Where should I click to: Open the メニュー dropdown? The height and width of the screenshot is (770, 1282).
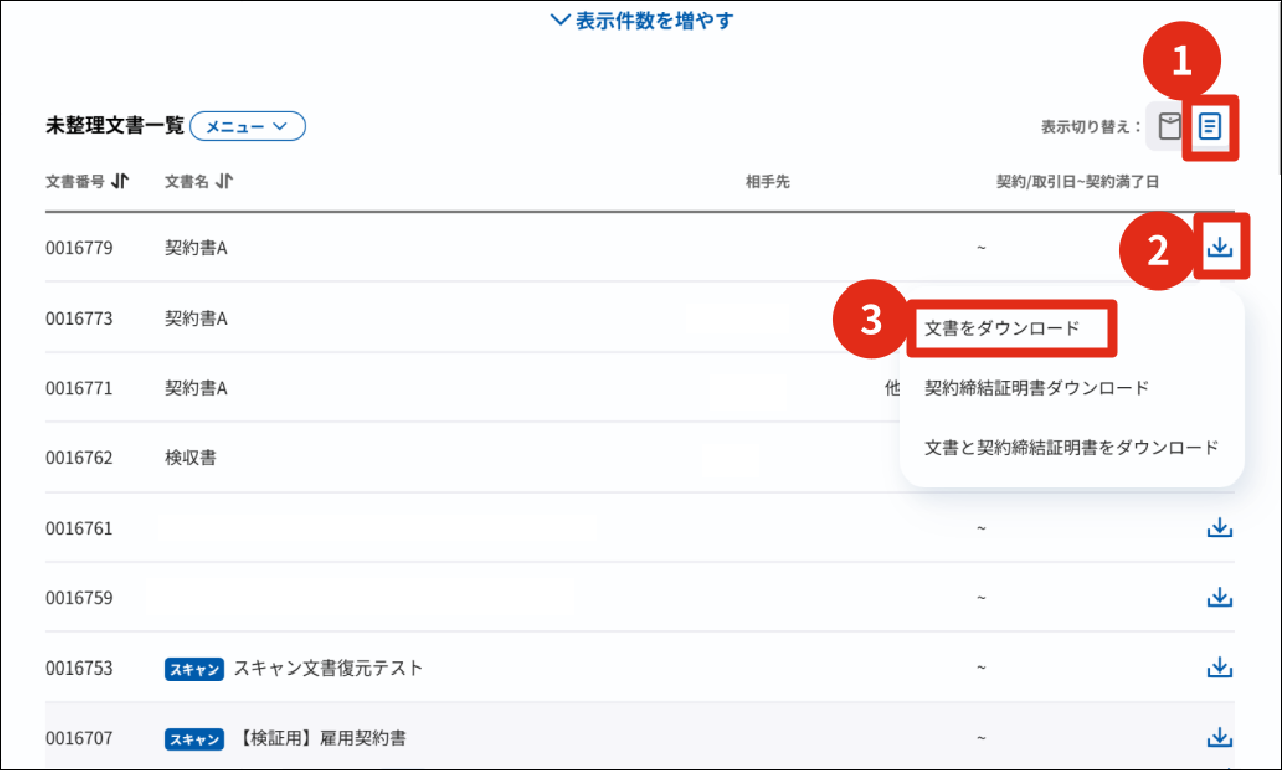(246, 126)
